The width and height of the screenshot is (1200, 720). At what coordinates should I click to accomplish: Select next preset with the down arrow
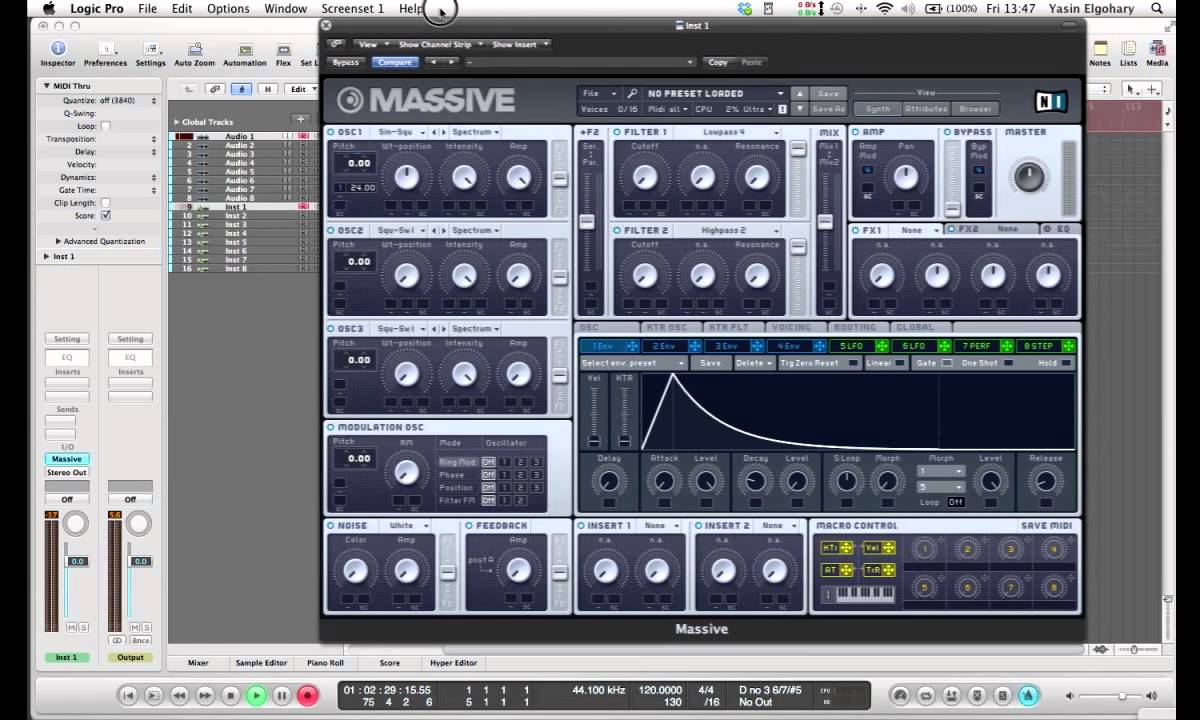798,109
